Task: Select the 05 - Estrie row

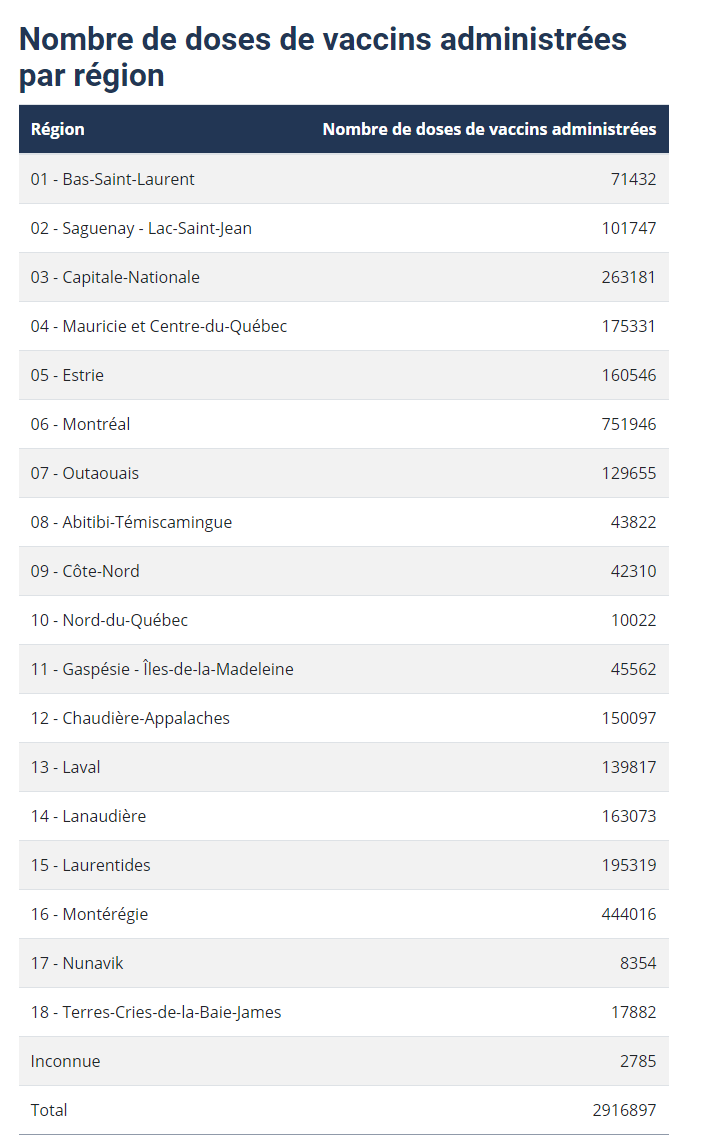Action: click(x=343, y=375)
